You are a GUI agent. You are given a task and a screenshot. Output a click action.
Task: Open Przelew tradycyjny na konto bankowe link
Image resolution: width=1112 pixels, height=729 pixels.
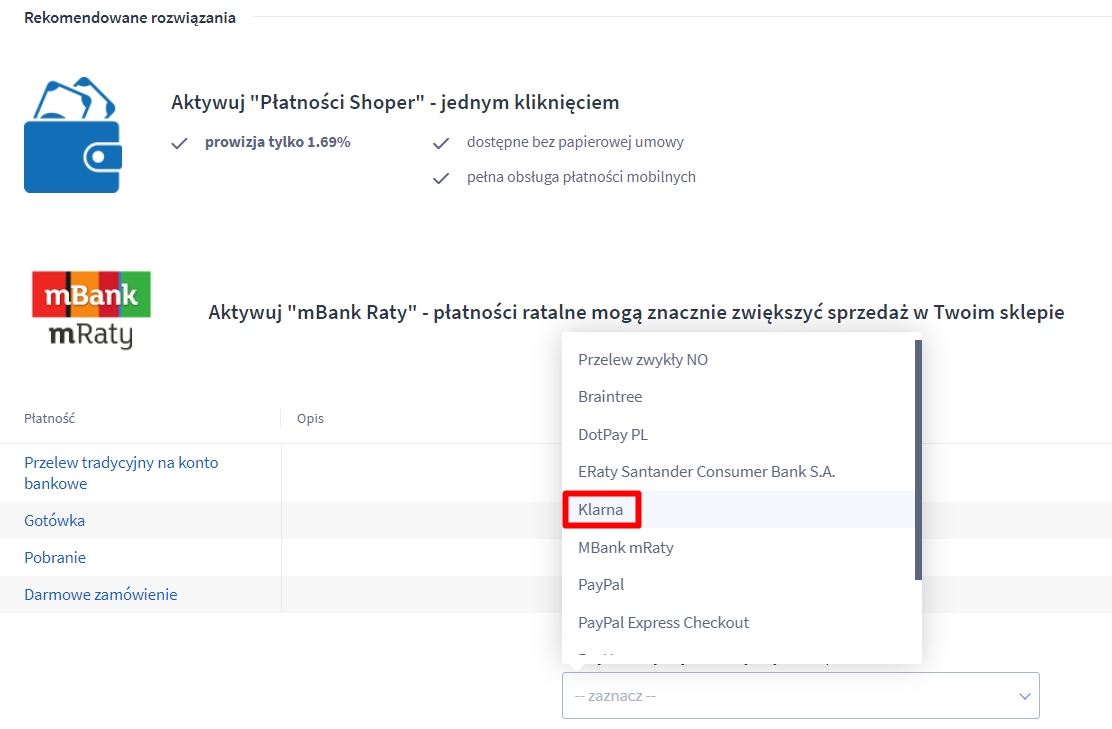[x=121, y=473]
